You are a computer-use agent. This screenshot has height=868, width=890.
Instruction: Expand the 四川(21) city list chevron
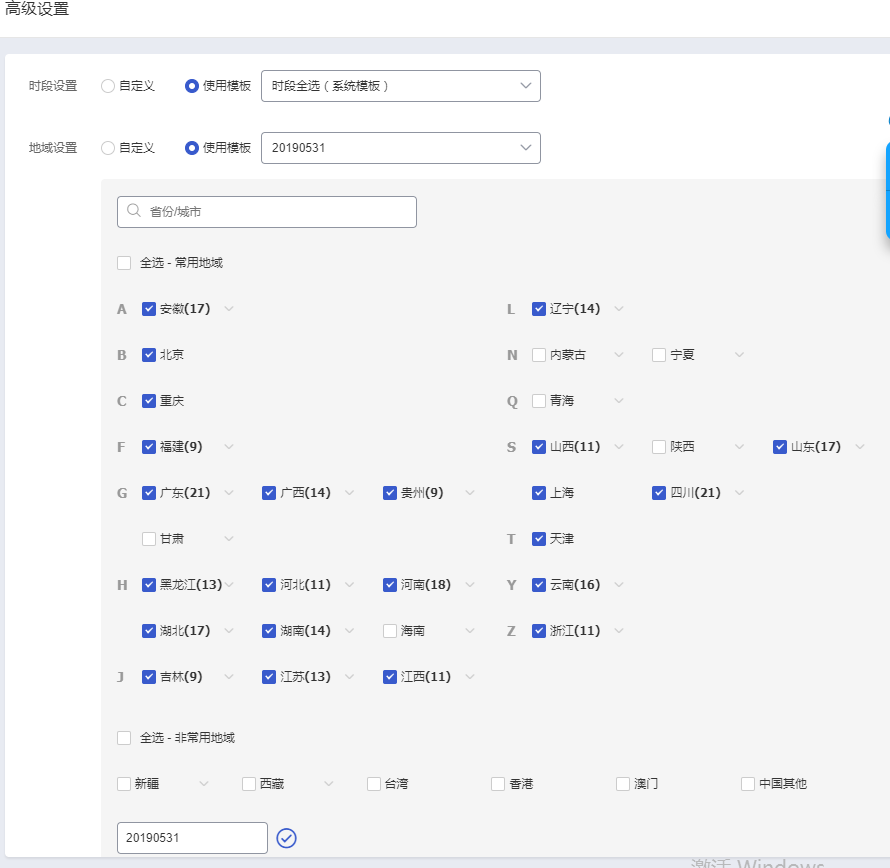[x=739, y=493]
